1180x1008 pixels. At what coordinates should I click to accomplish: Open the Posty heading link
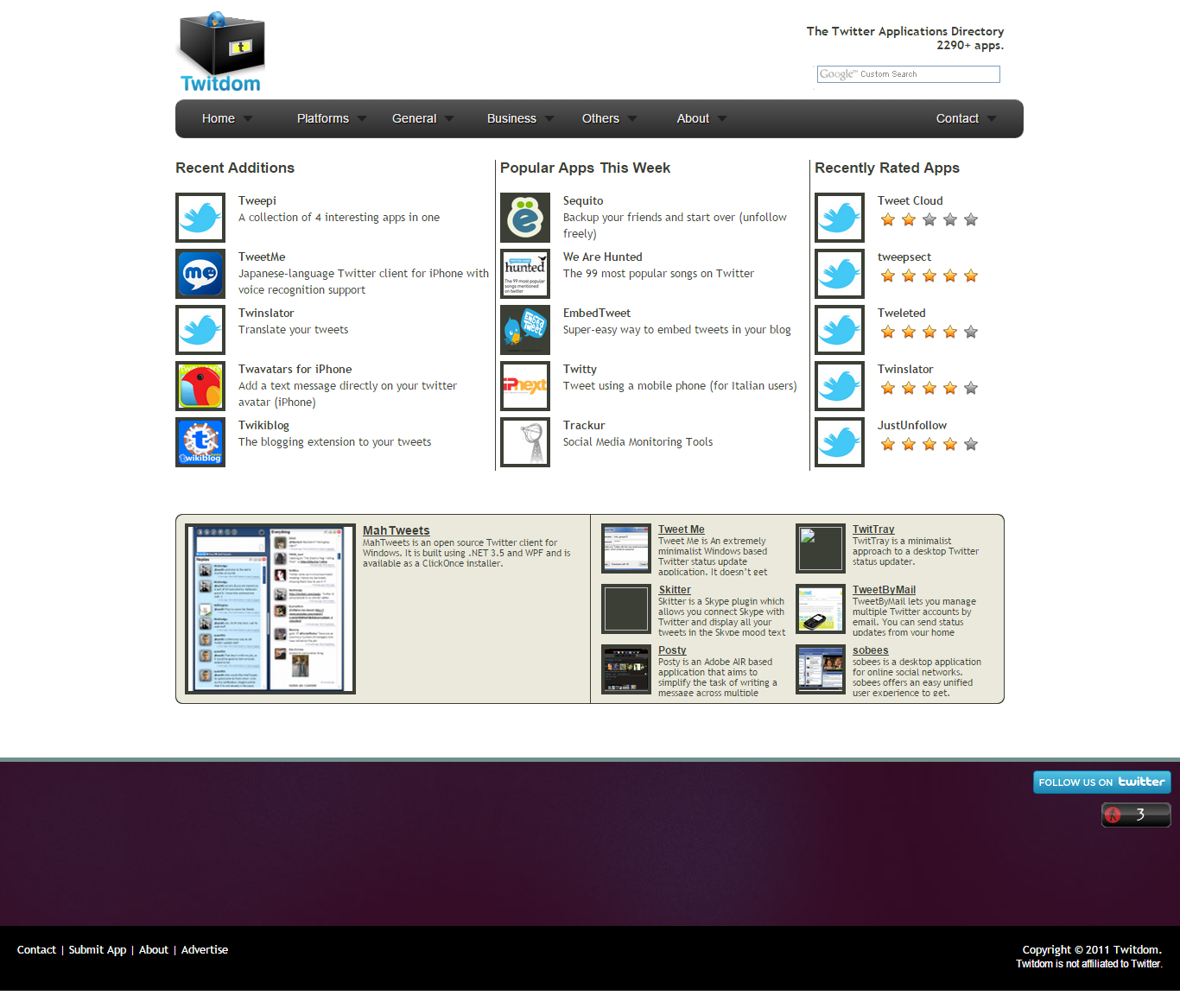(672, 650)
